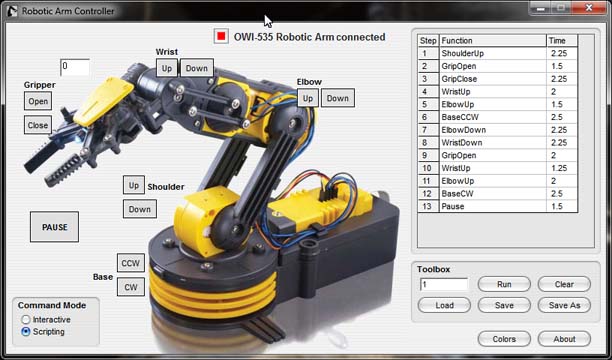This screenshot has width=612, height=360.
Task: Select step 2 GripOpen function cell
Action: click(493, 66)
